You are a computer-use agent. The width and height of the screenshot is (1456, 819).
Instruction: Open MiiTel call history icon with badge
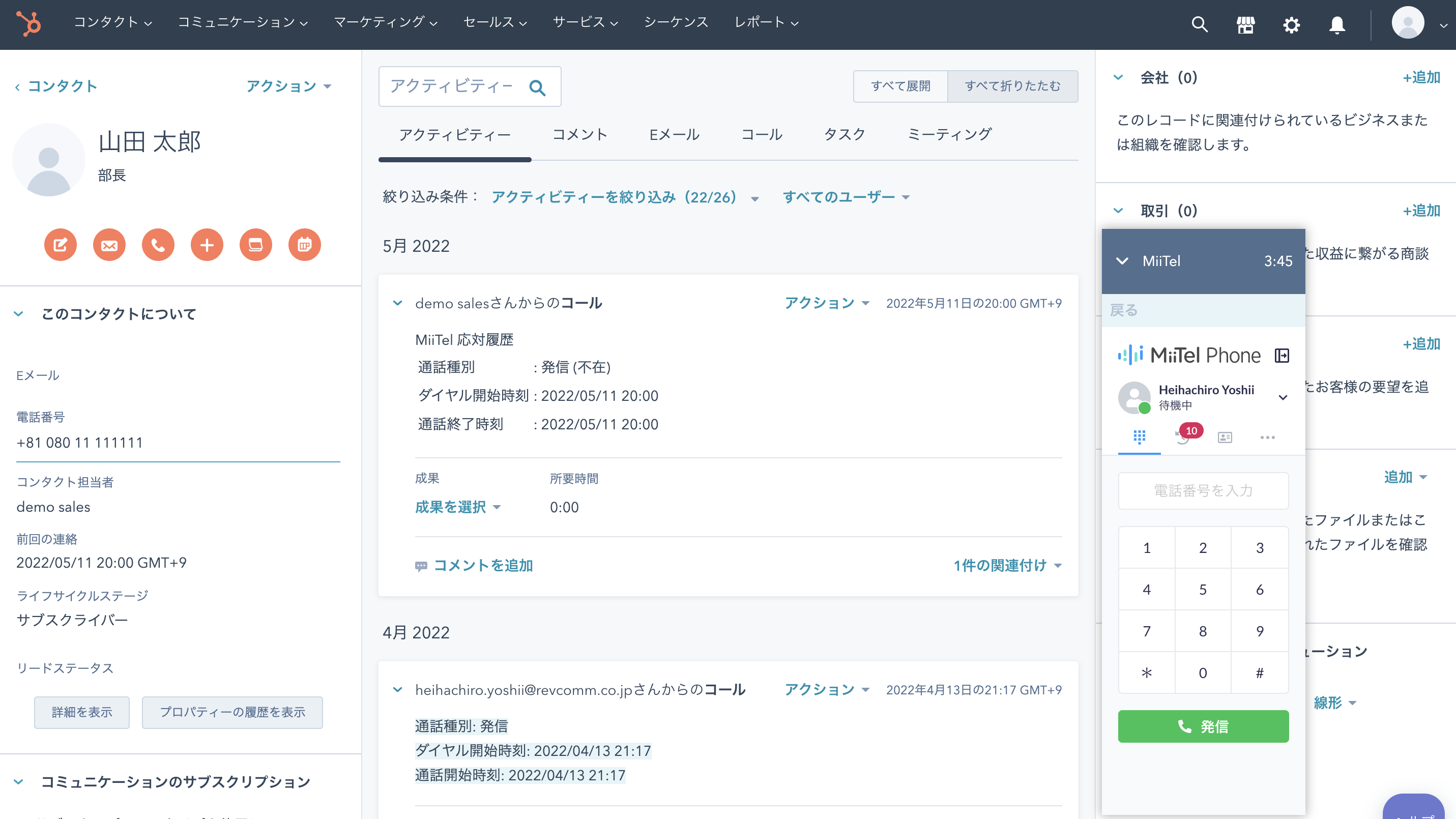[1182, 437]
